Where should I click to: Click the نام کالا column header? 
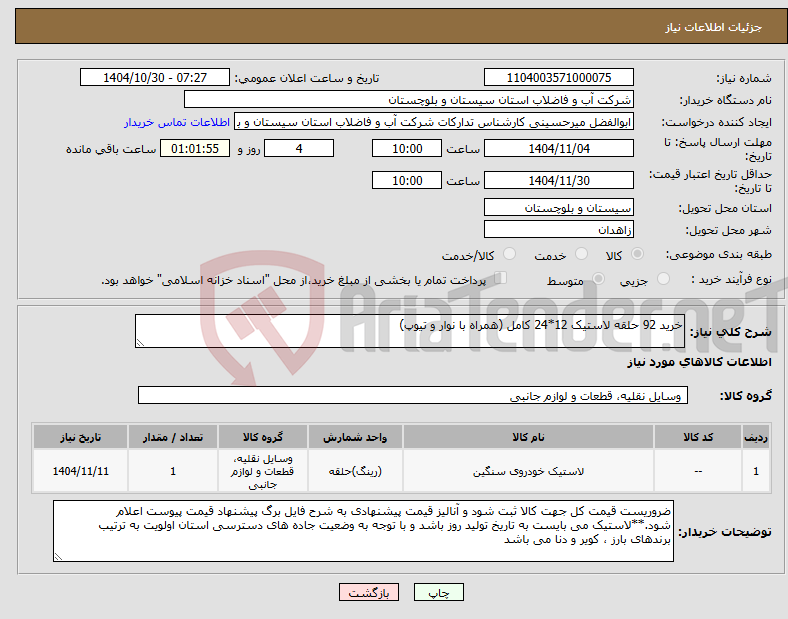coord(528,437)
